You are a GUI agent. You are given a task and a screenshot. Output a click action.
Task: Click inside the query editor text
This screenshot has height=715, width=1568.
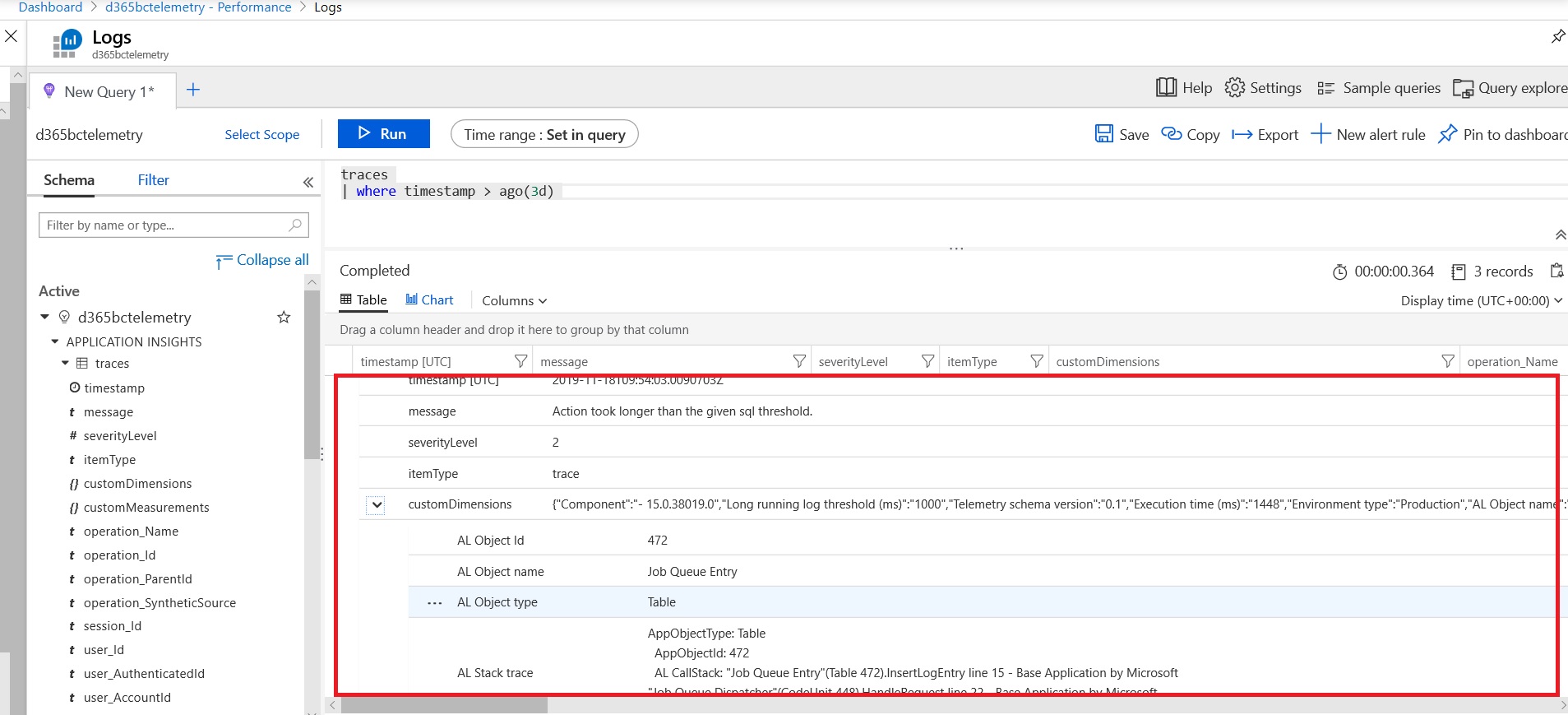(448, 183)
